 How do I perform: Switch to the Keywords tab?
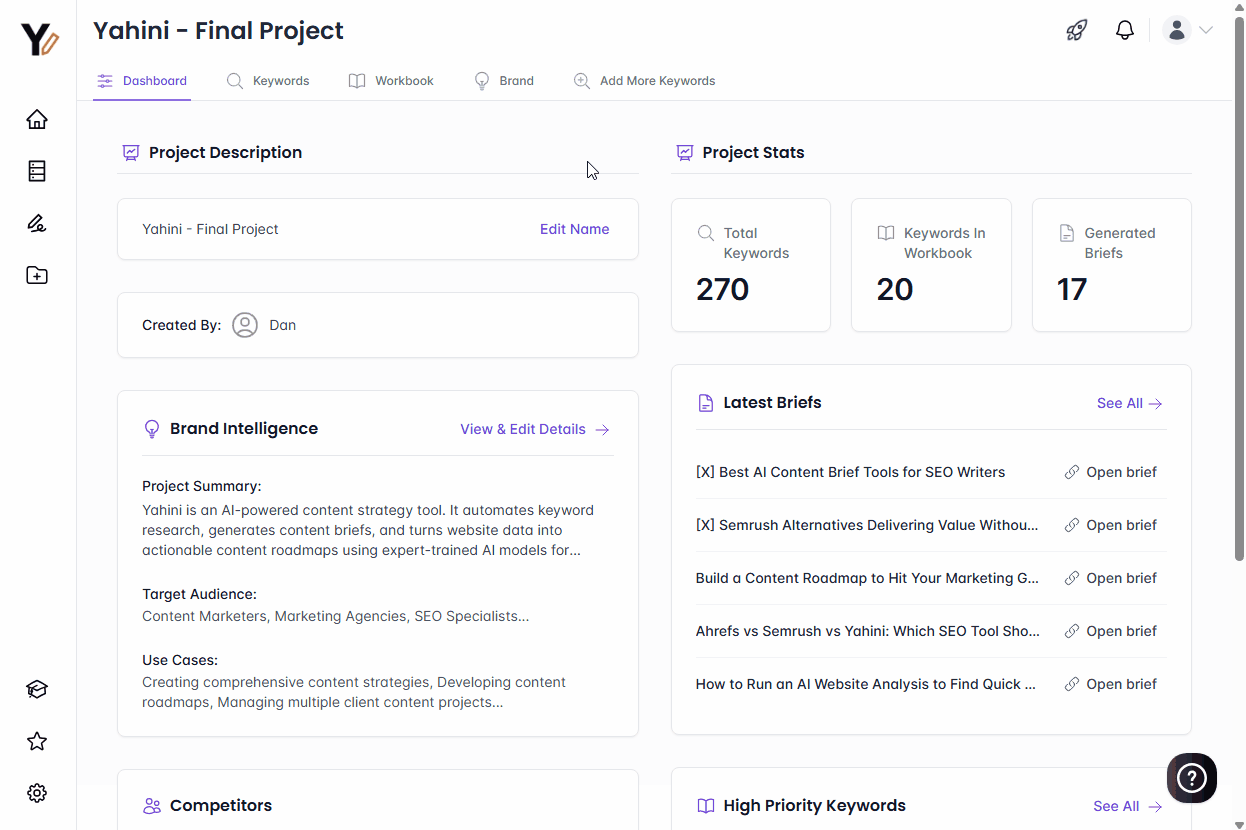[x=268, y=80]
